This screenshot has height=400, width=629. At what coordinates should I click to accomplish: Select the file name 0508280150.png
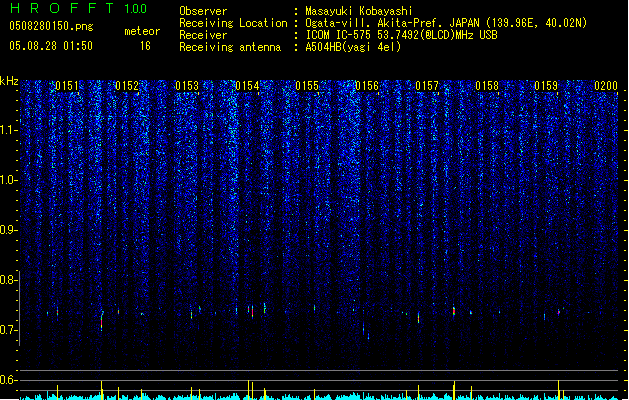click(x=51, y=26)
